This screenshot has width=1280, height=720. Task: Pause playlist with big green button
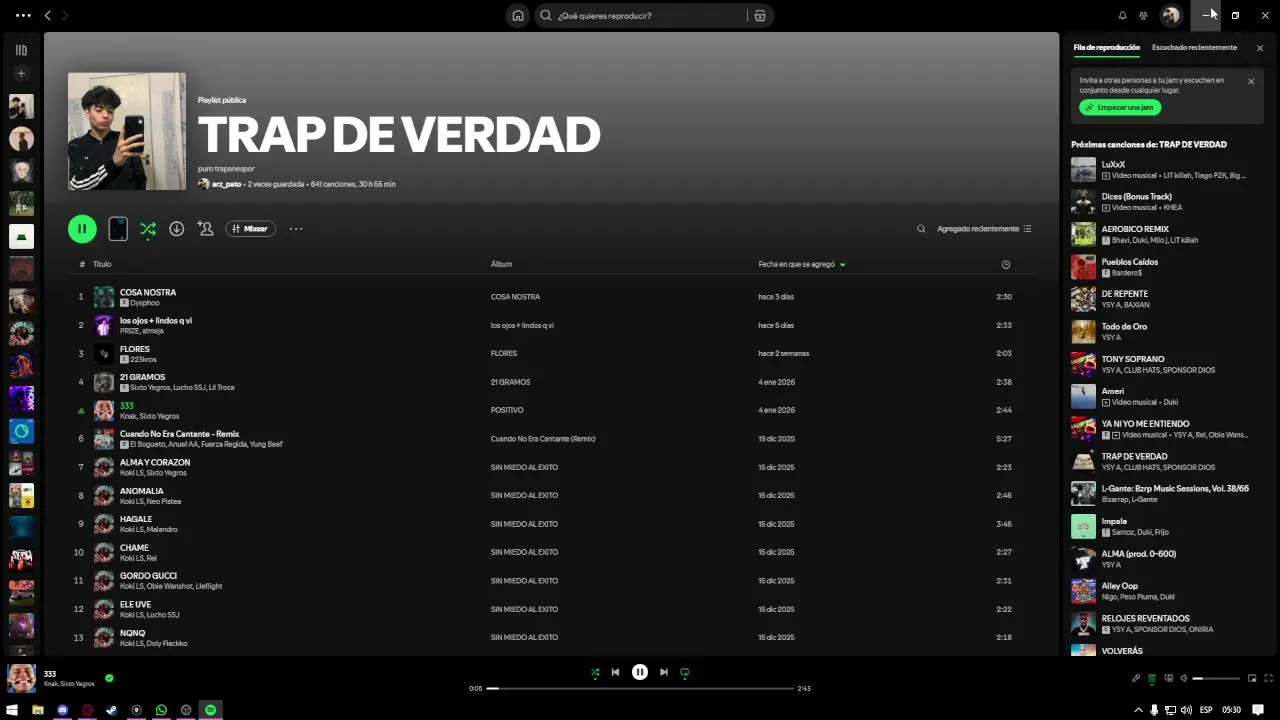tap(82, 229)
